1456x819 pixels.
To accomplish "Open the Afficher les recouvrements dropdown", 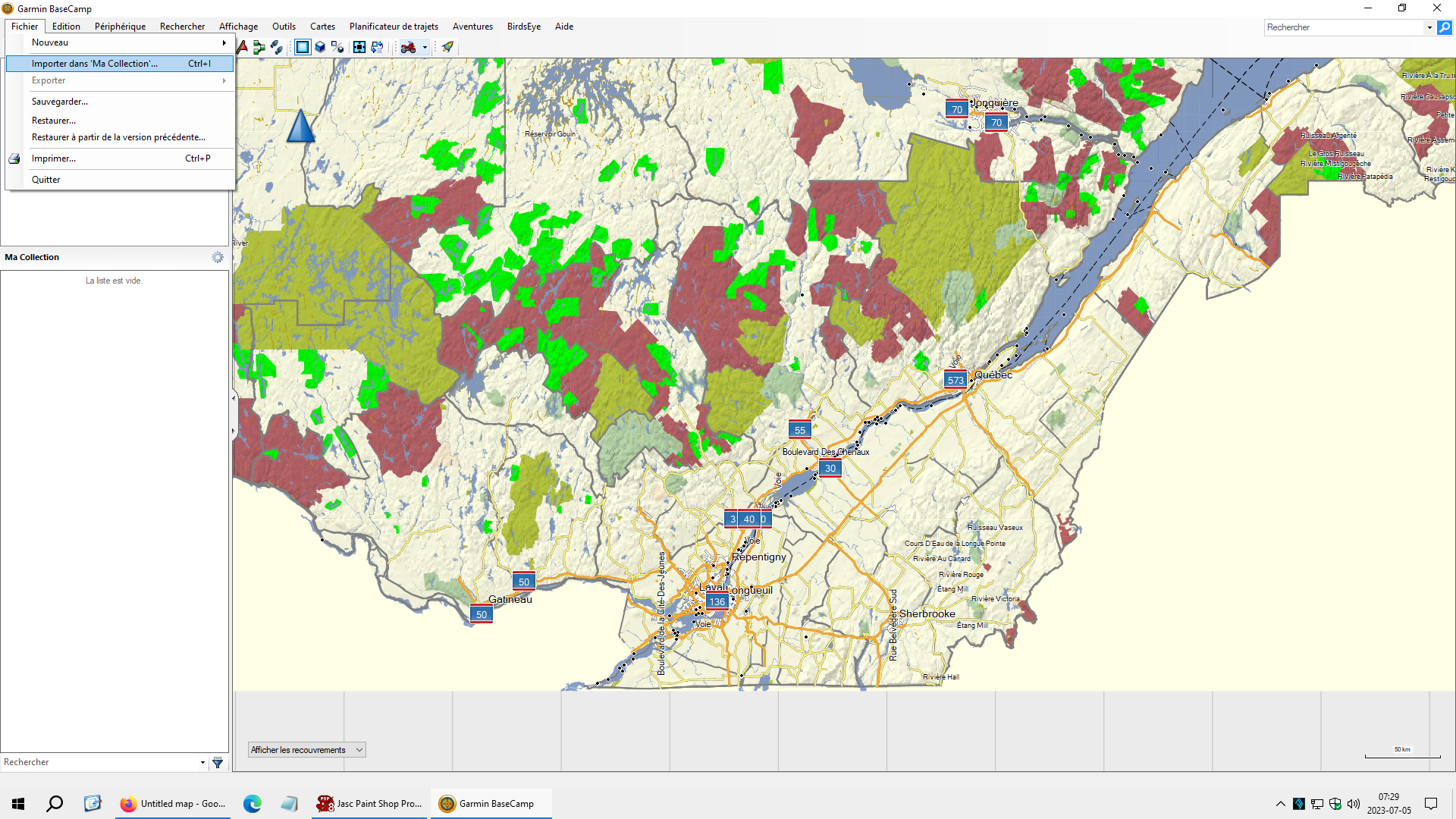I will [x=306, y=750].
